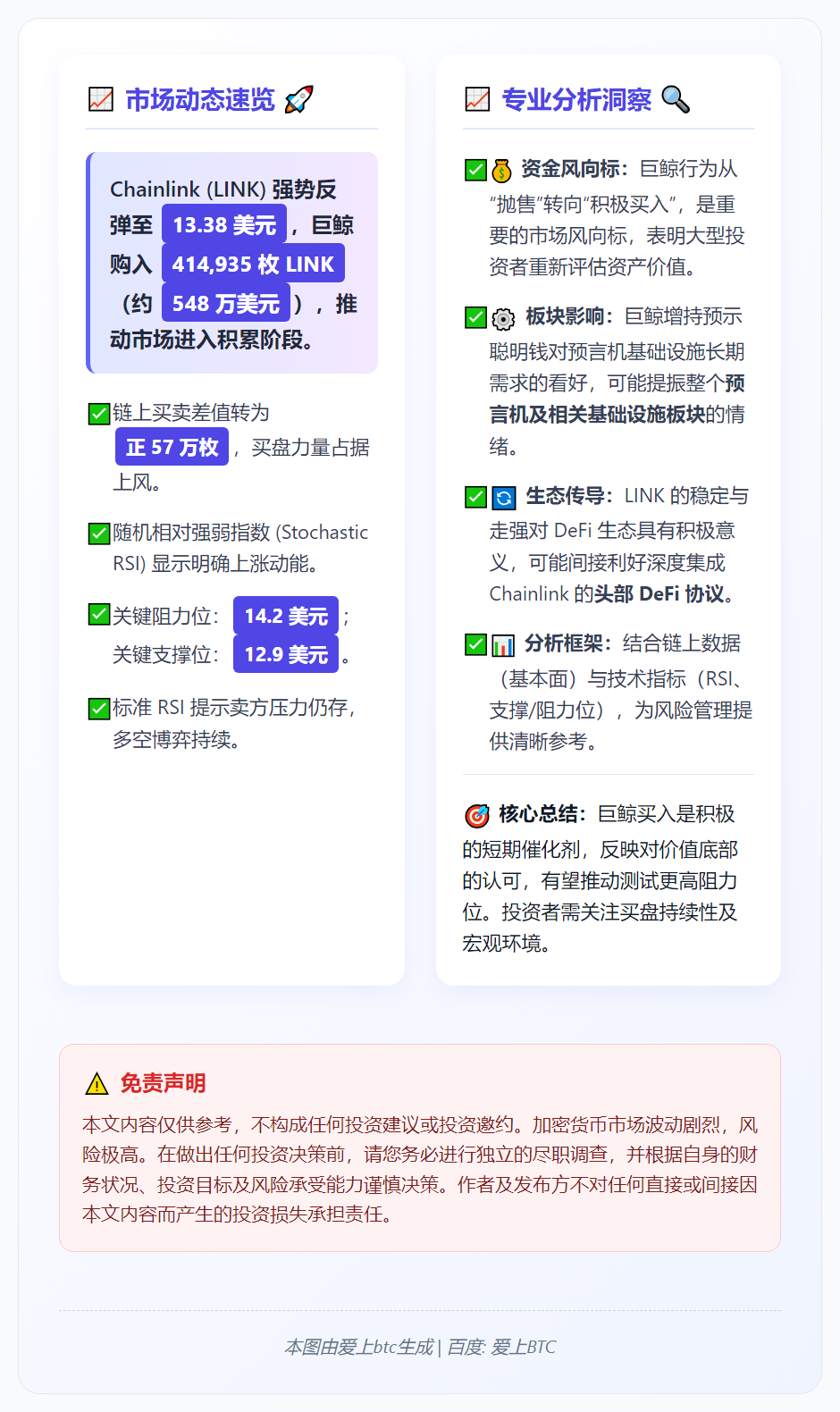Viewport: 840px width, 1412px height.
Task: Click the target icon by 核心总结
Action: click(477, 815)
